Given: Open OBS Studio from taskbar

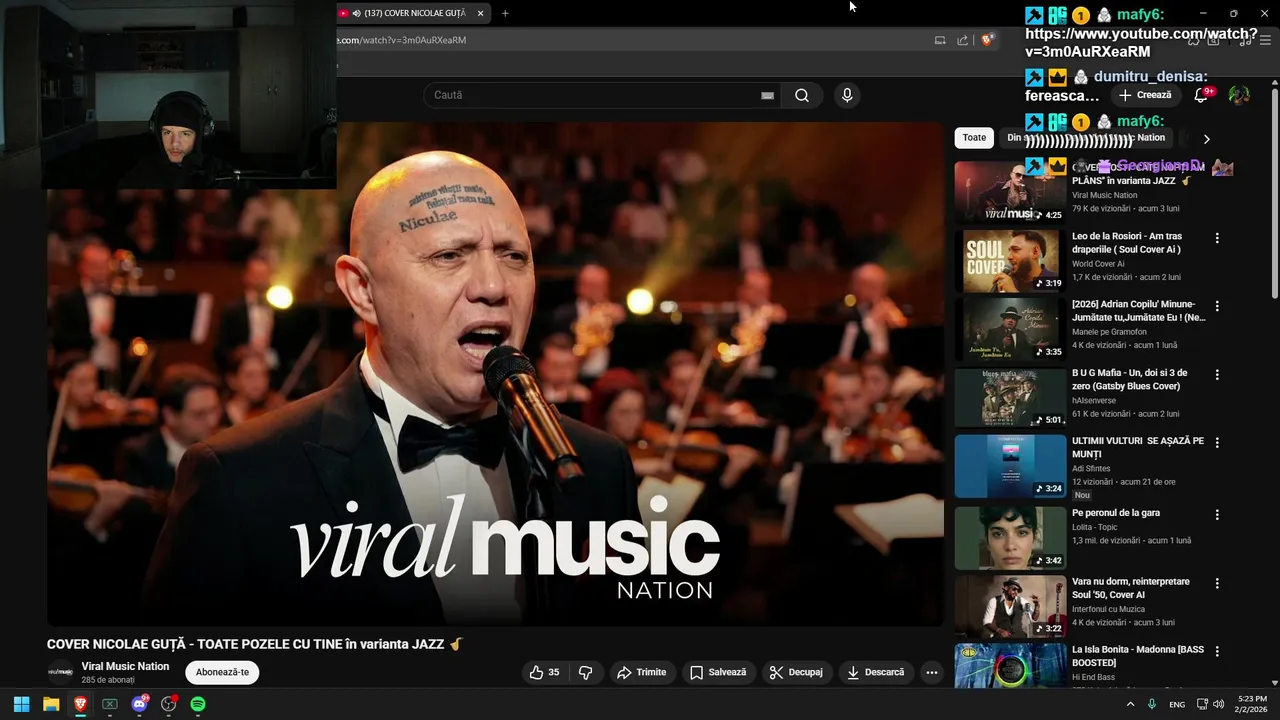Looking at the screenshot, I should point(169,704).
